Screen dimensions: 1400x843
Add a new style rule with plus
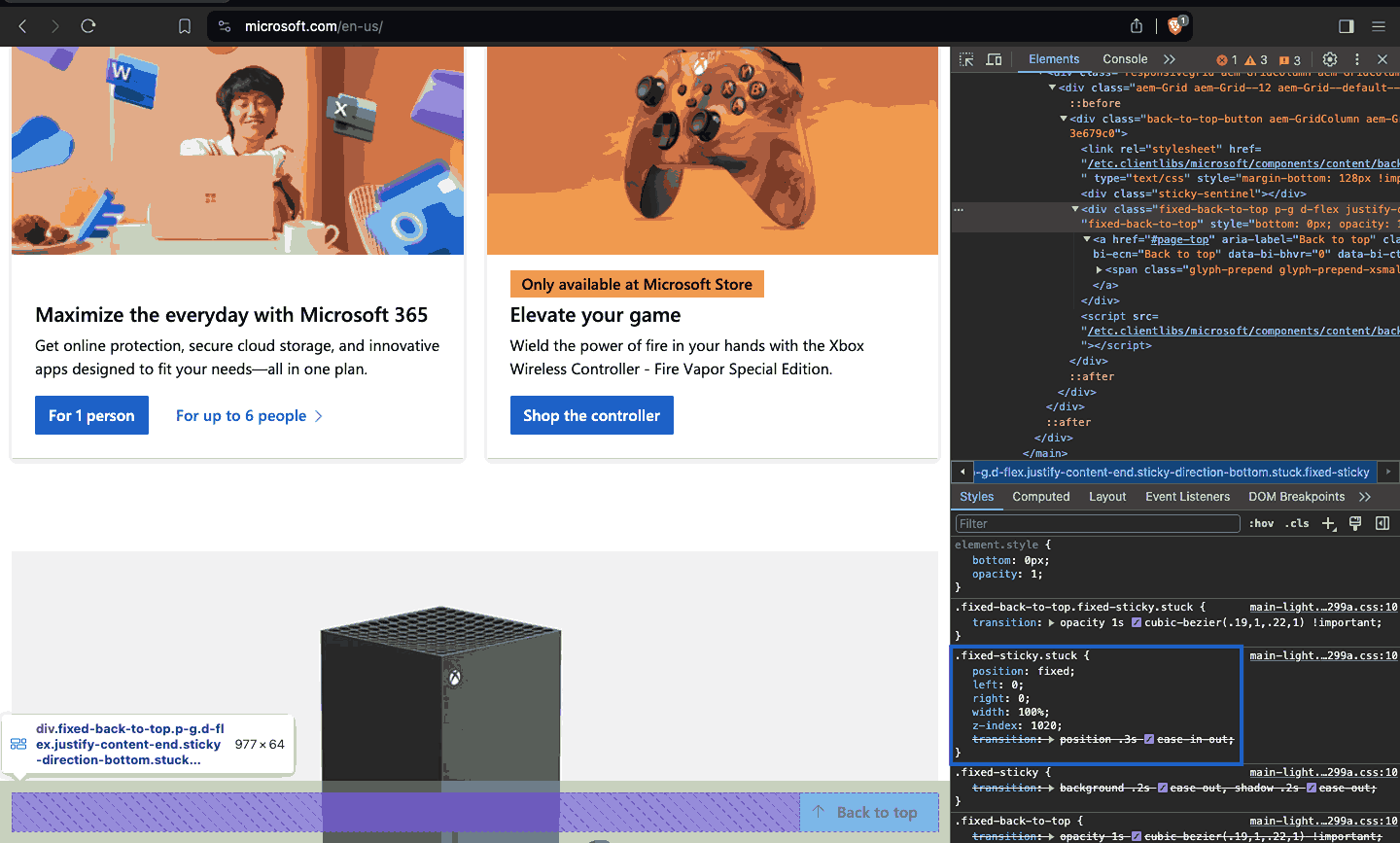tap(1329, 523)
